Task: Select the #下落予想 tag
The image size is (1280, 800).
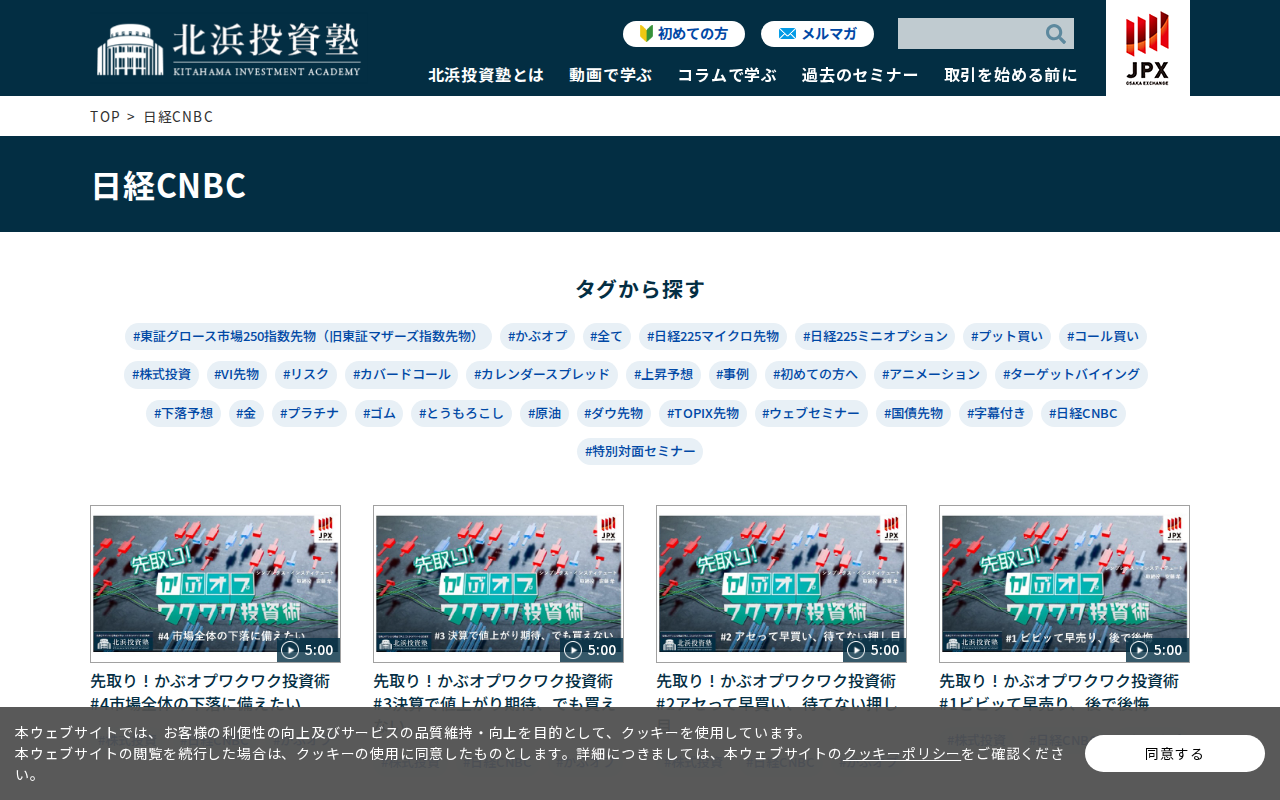Action: pyautogui.click(x=183, y=414)
